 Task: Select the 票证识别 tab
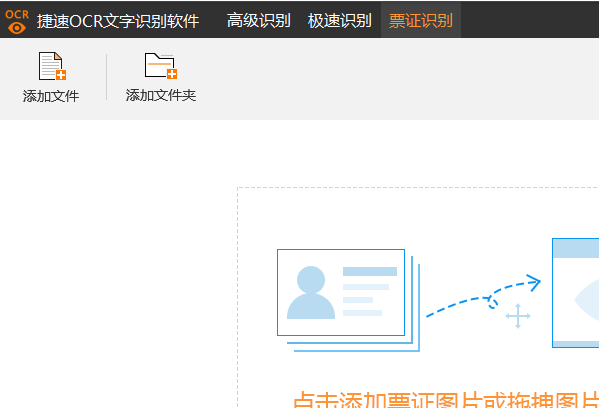coord(420,21)
